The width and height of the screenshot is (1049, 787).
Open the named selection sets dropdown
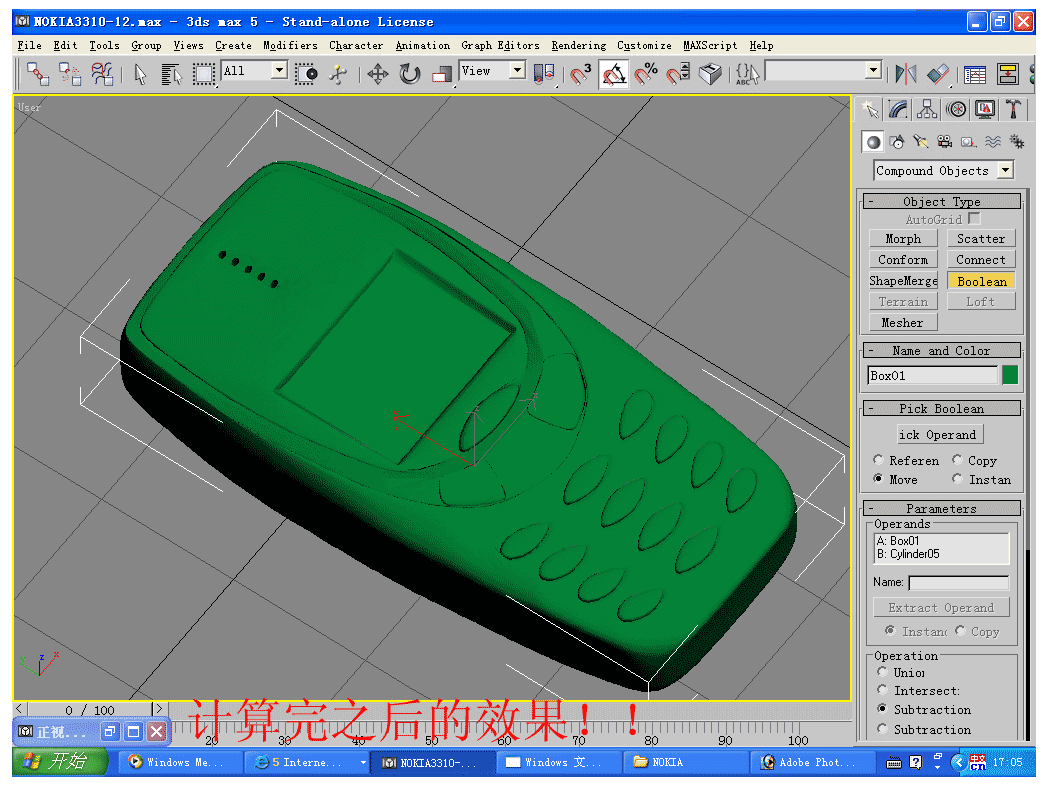[872, 70]
